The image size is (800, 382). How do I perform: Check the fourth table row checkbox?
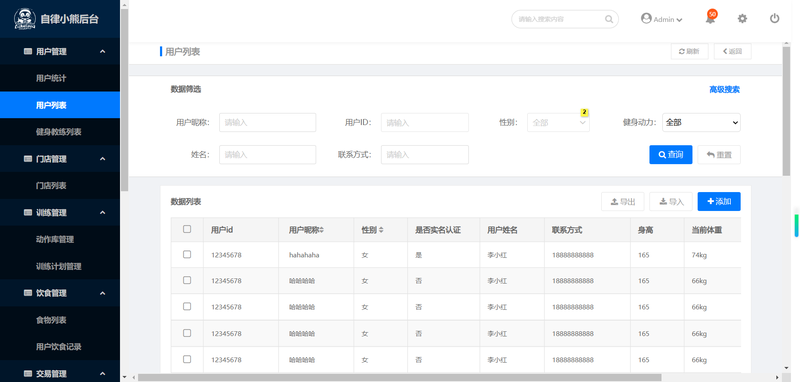[187, 333]
